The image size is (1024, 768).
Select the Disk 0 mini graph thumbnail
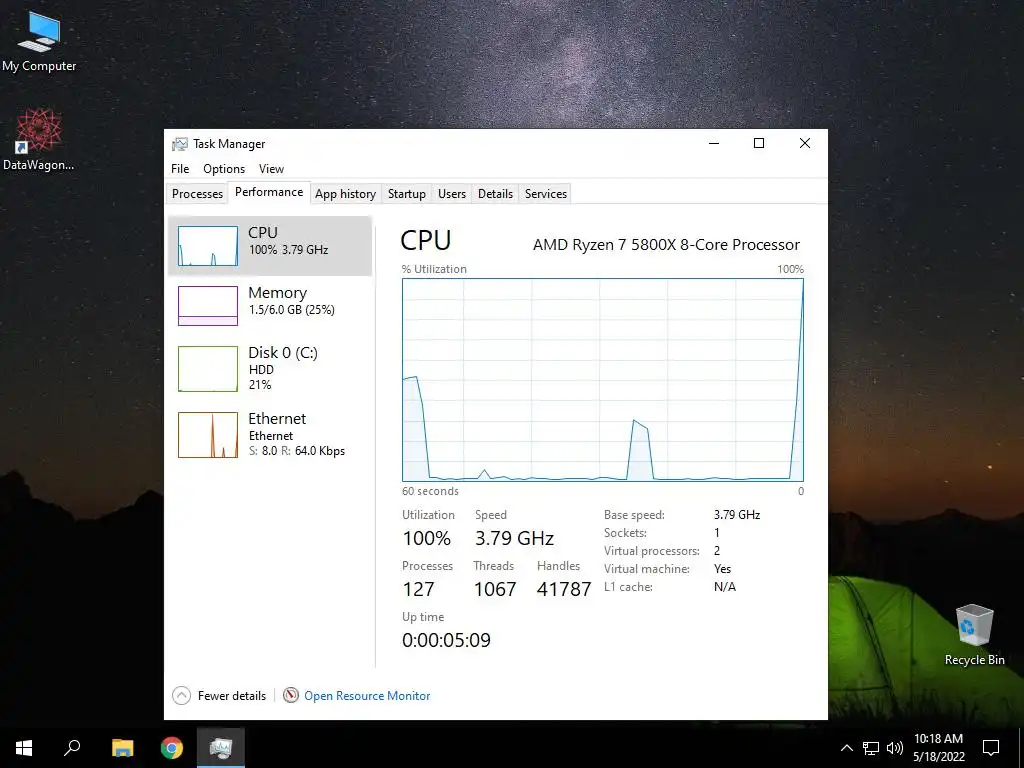[x=208, y=369]
